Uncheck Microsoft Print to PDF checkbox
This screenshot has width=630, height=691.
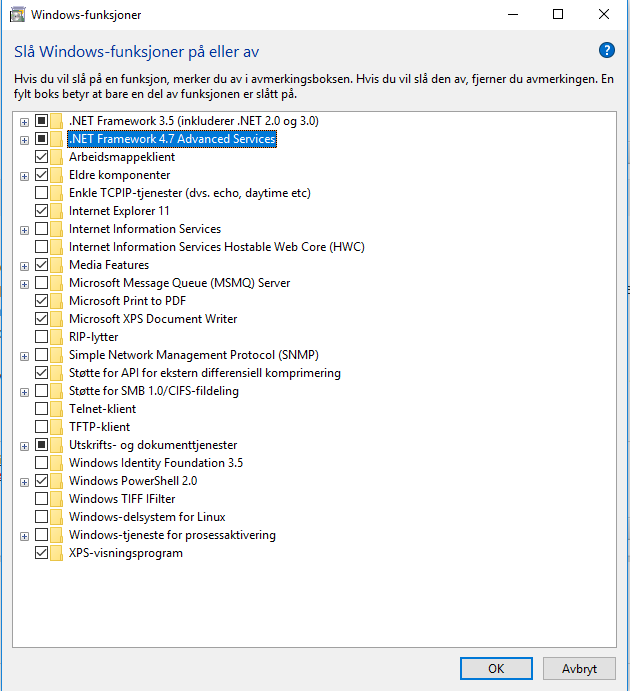point(41,301)
